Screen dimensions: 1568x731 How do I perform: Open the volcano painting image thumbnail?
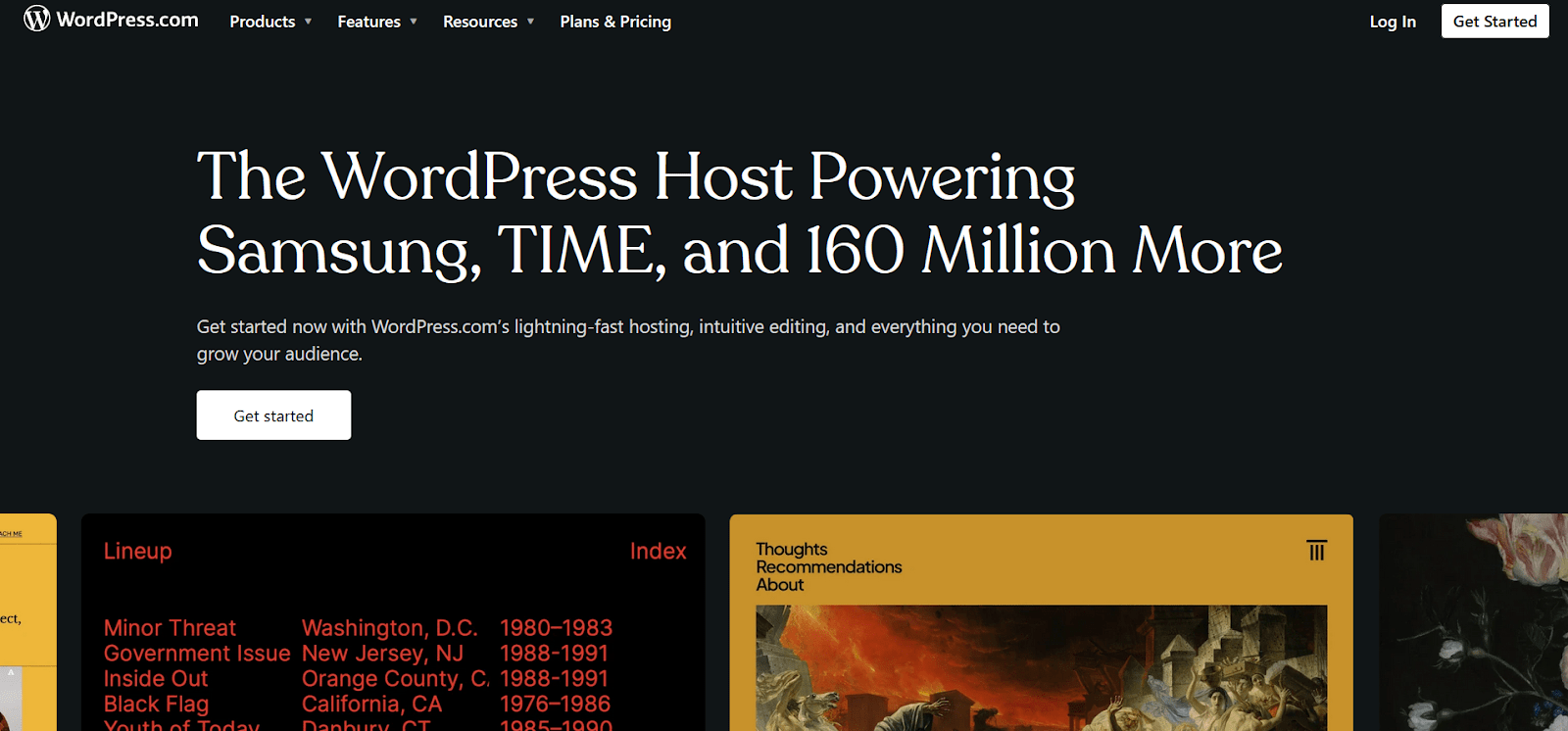coord(1041,668)
